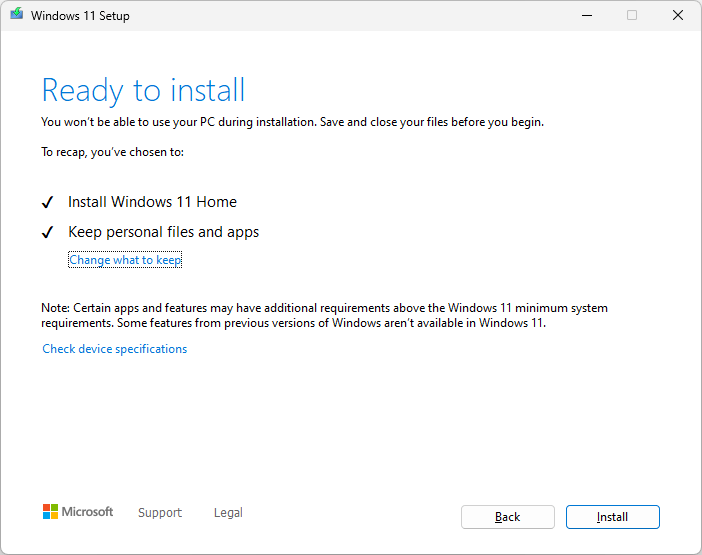Open Check device specifications link
Screen dimensions: 702x555
(x=115, y=349)
